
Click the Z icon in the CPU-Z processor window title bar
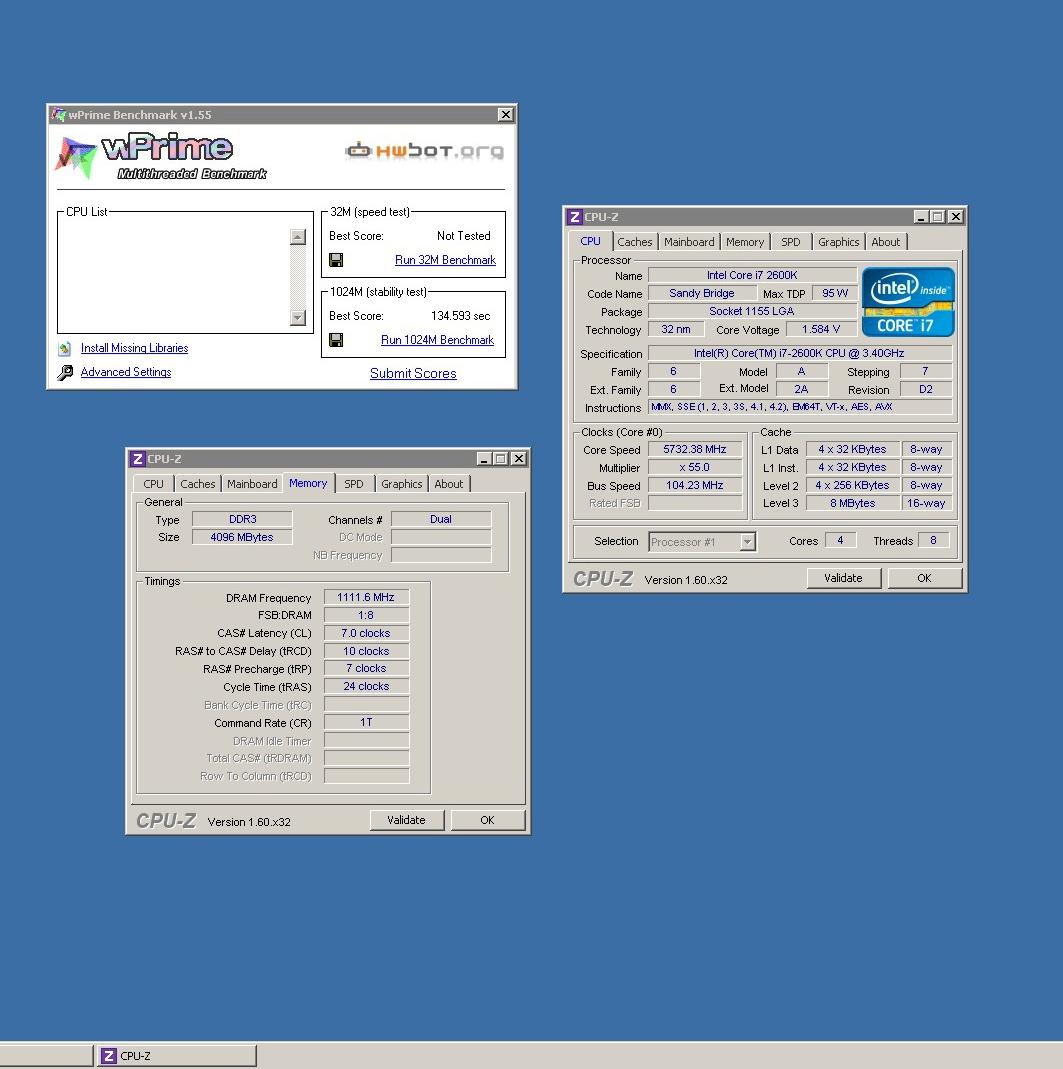(x=575, y=217)
